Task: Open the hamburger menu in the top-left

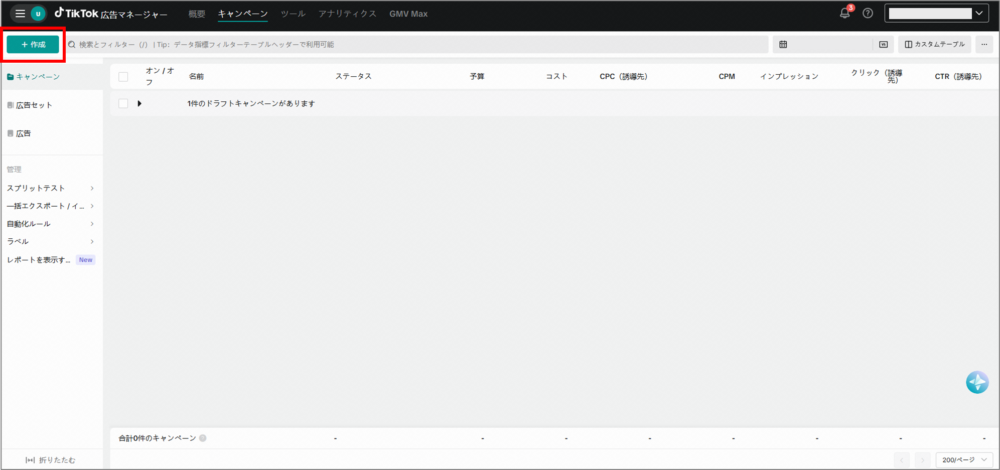Action: (x=20, y=14)
